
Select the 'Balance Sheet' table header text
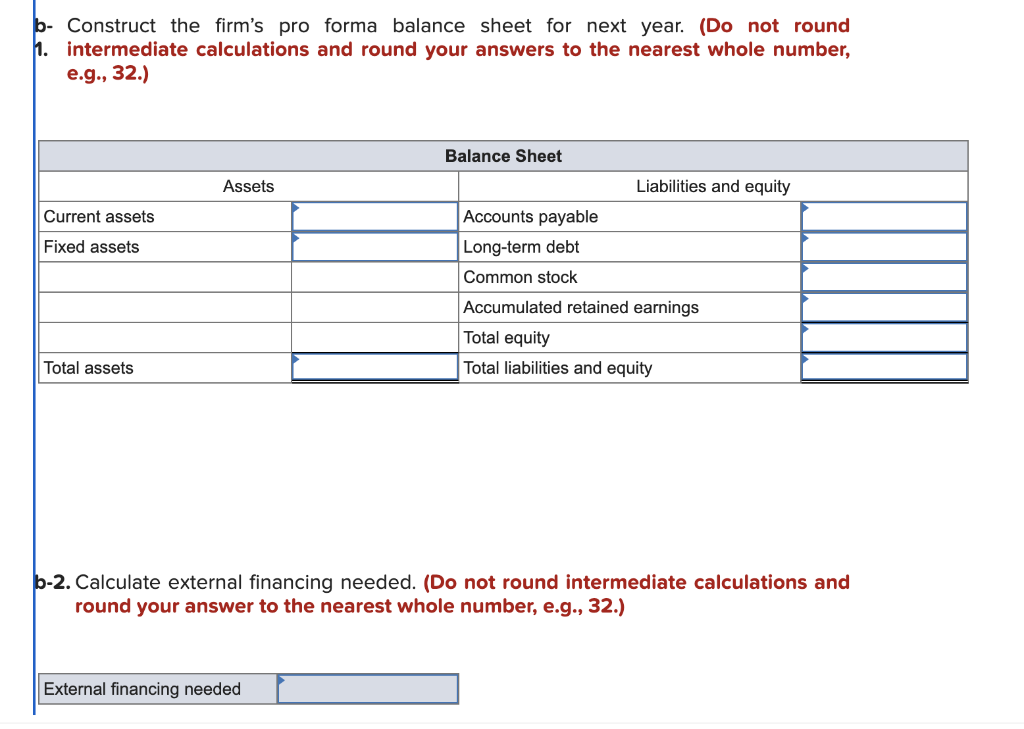coord(503,156)
